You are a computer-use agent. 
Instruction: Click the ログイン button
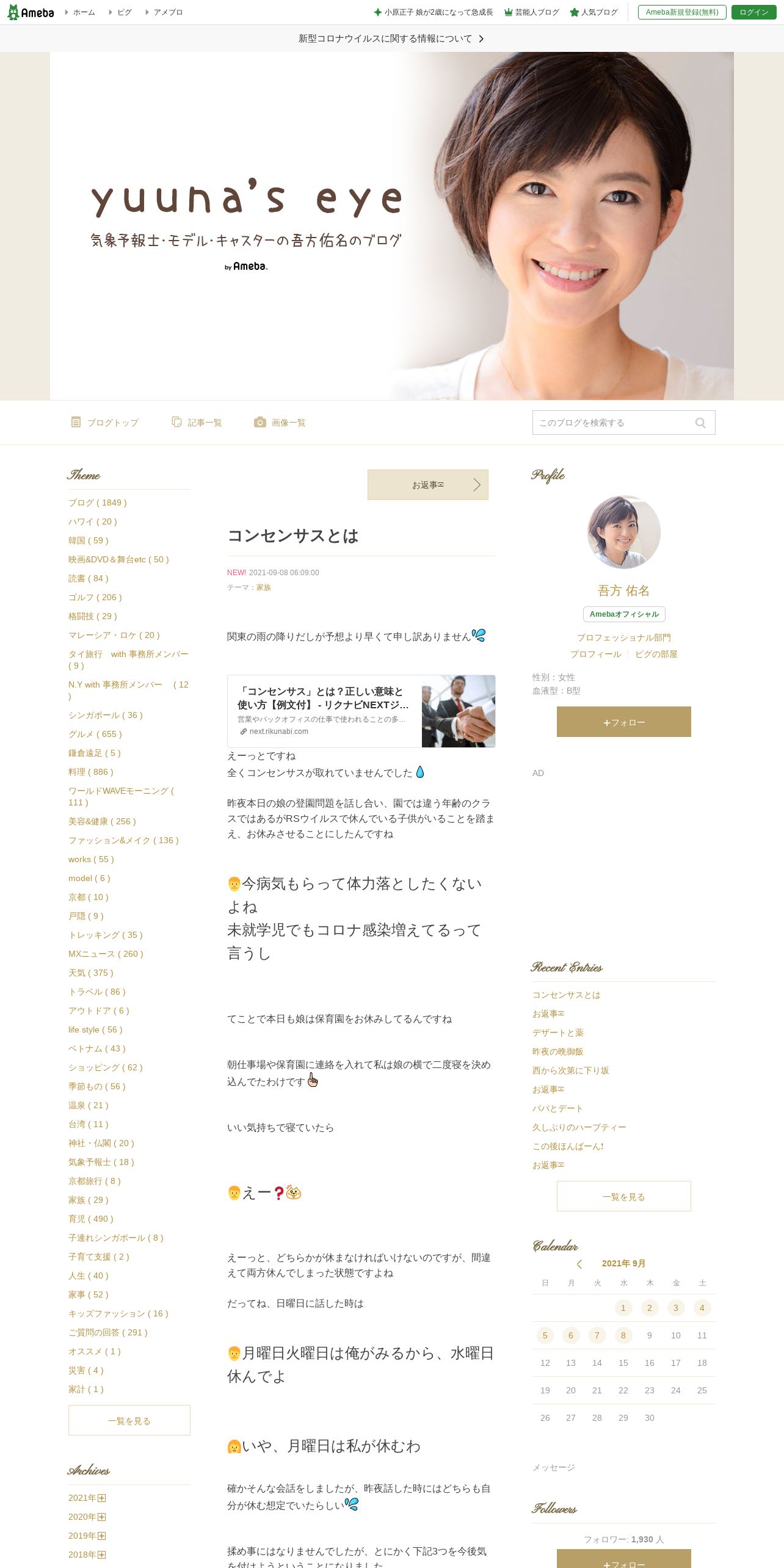click(x=753, y=12)
